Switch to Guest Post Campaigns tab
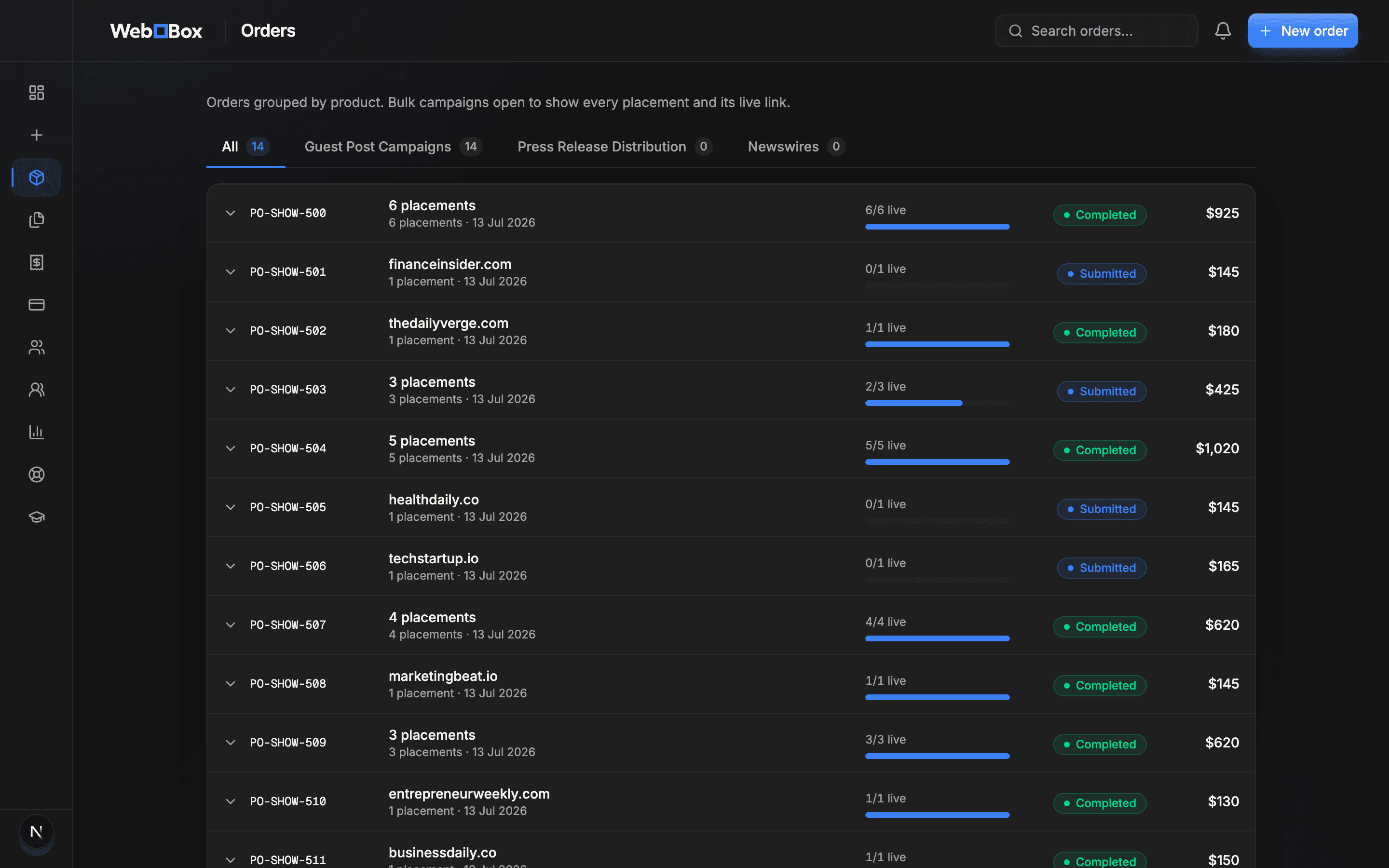1389x868 pixels. pos(393,147)
